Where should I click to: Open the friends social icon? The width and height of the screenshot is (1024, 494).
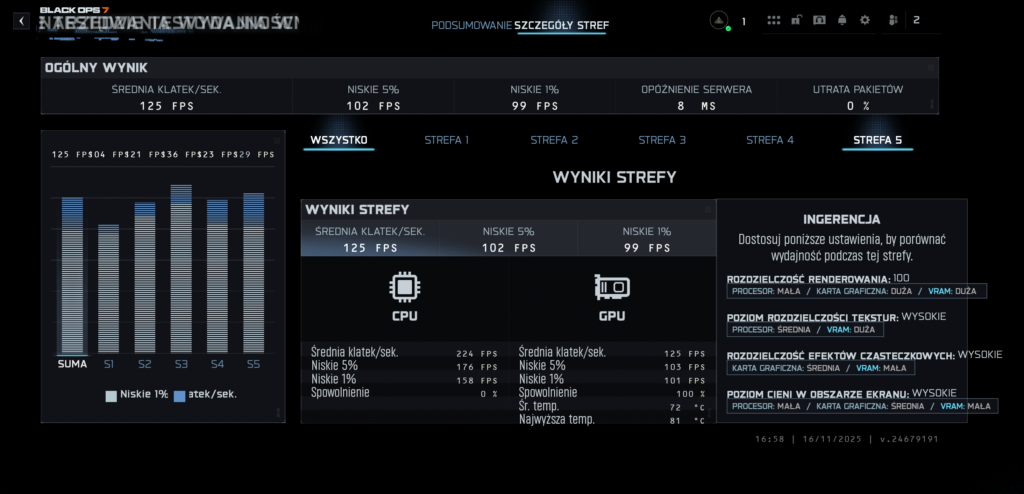click(x=892, y=20)
